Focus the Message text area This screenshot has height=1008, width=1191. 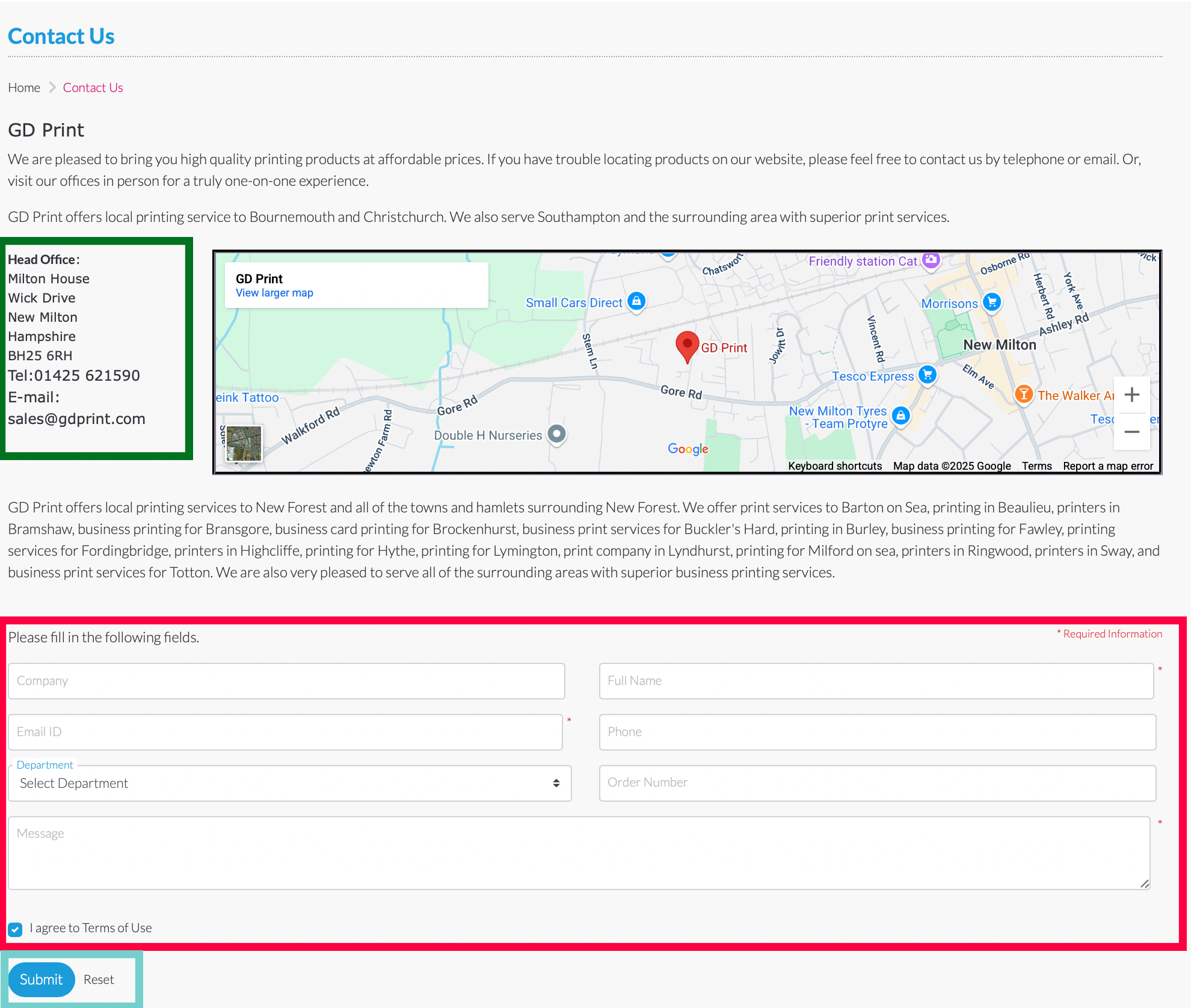(579, 853)
